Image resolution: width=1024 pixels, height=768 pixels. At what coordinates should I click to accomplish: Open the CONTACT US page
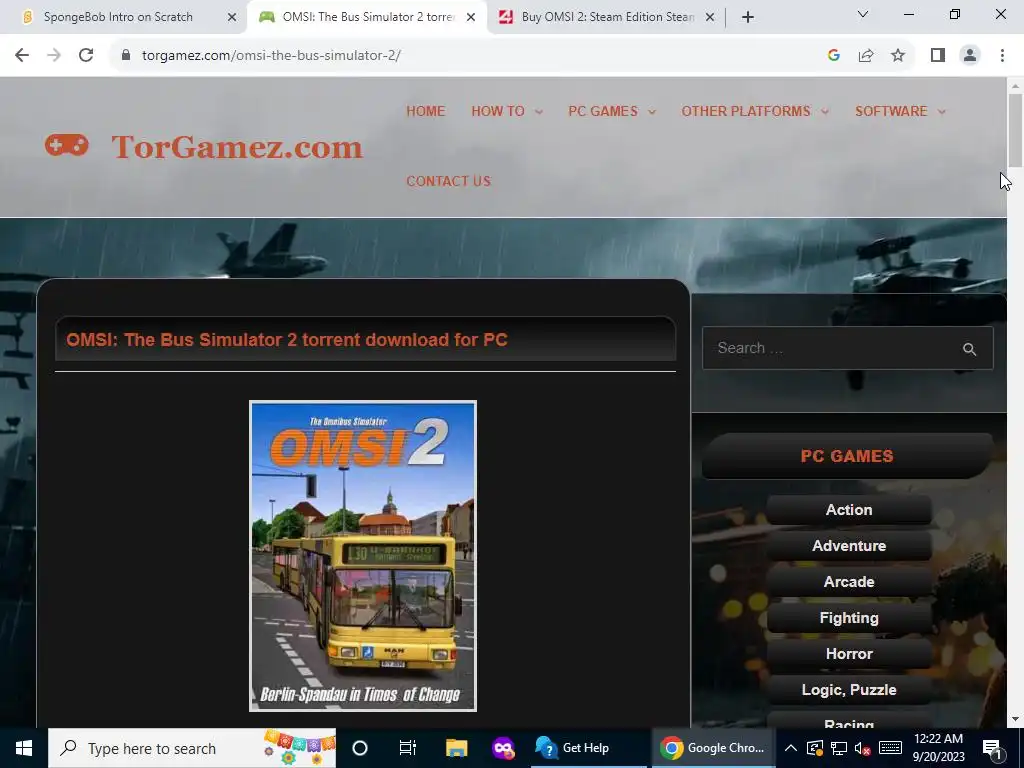[x=449, y=181]
